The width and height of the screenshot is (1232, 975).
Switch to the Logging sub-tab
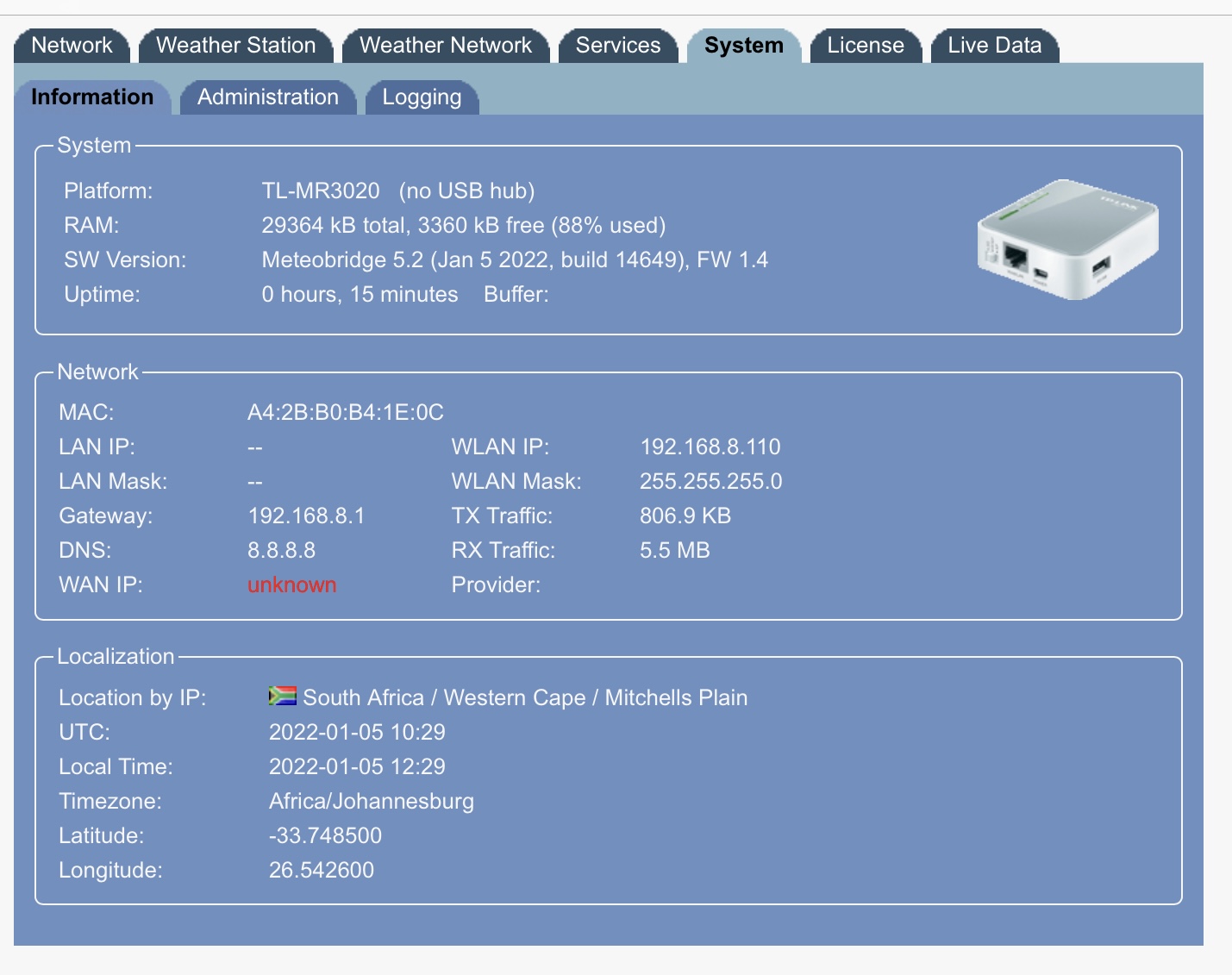pos(422,97)
